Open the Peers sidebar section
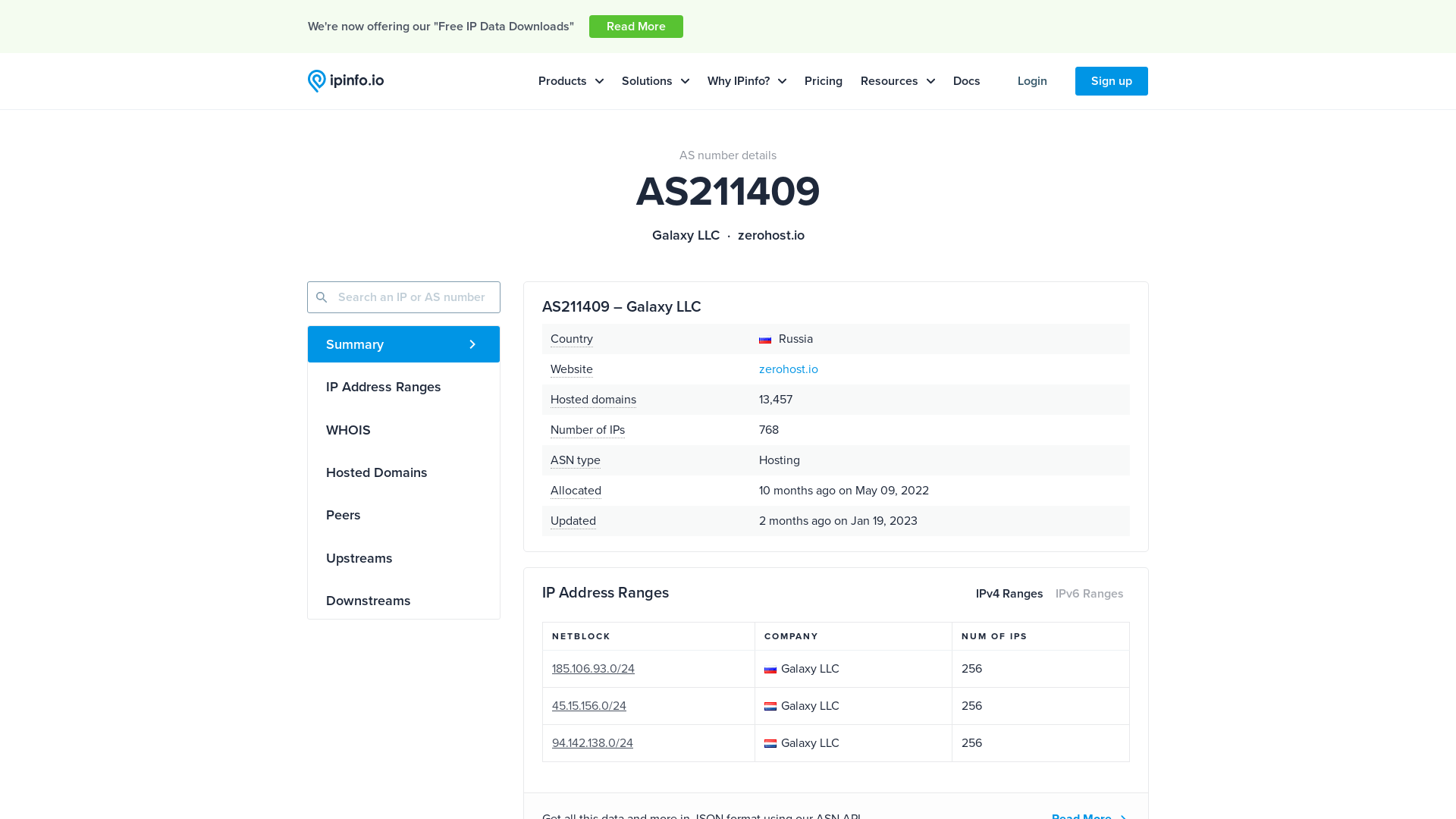The image size is (1456, 819). tap(403, 515)
